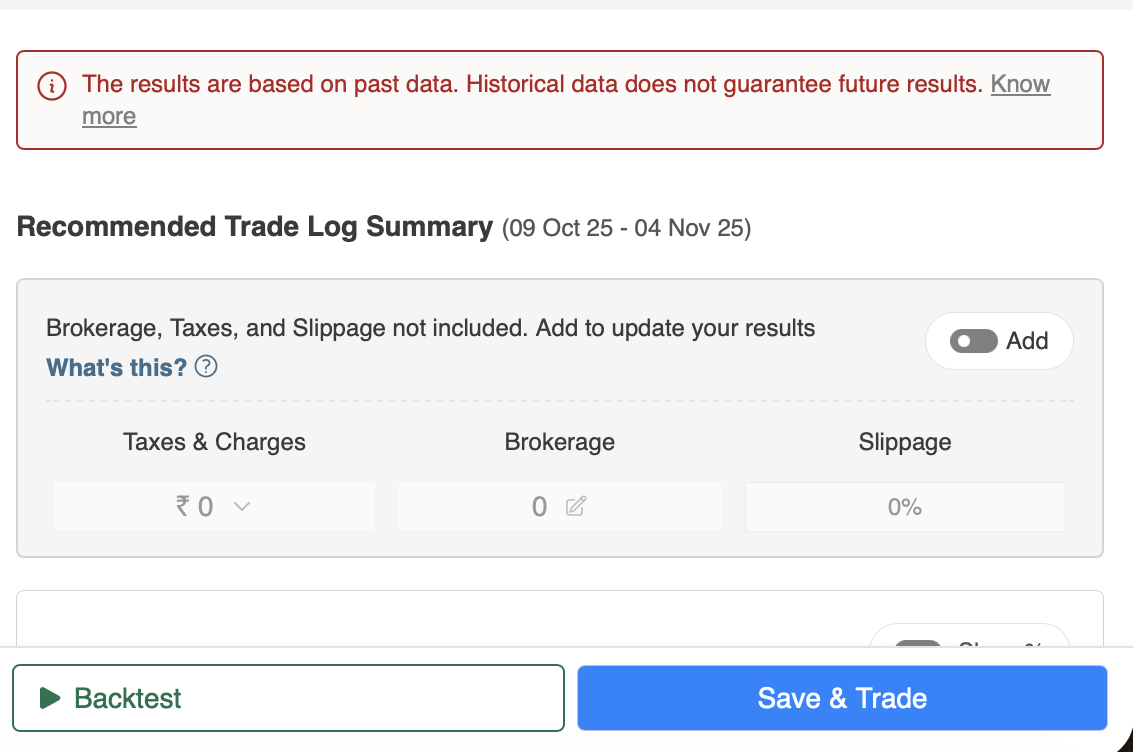1133x752 pixels.
Task: Click the info icon in the warning banner
Action: (52, 86)
